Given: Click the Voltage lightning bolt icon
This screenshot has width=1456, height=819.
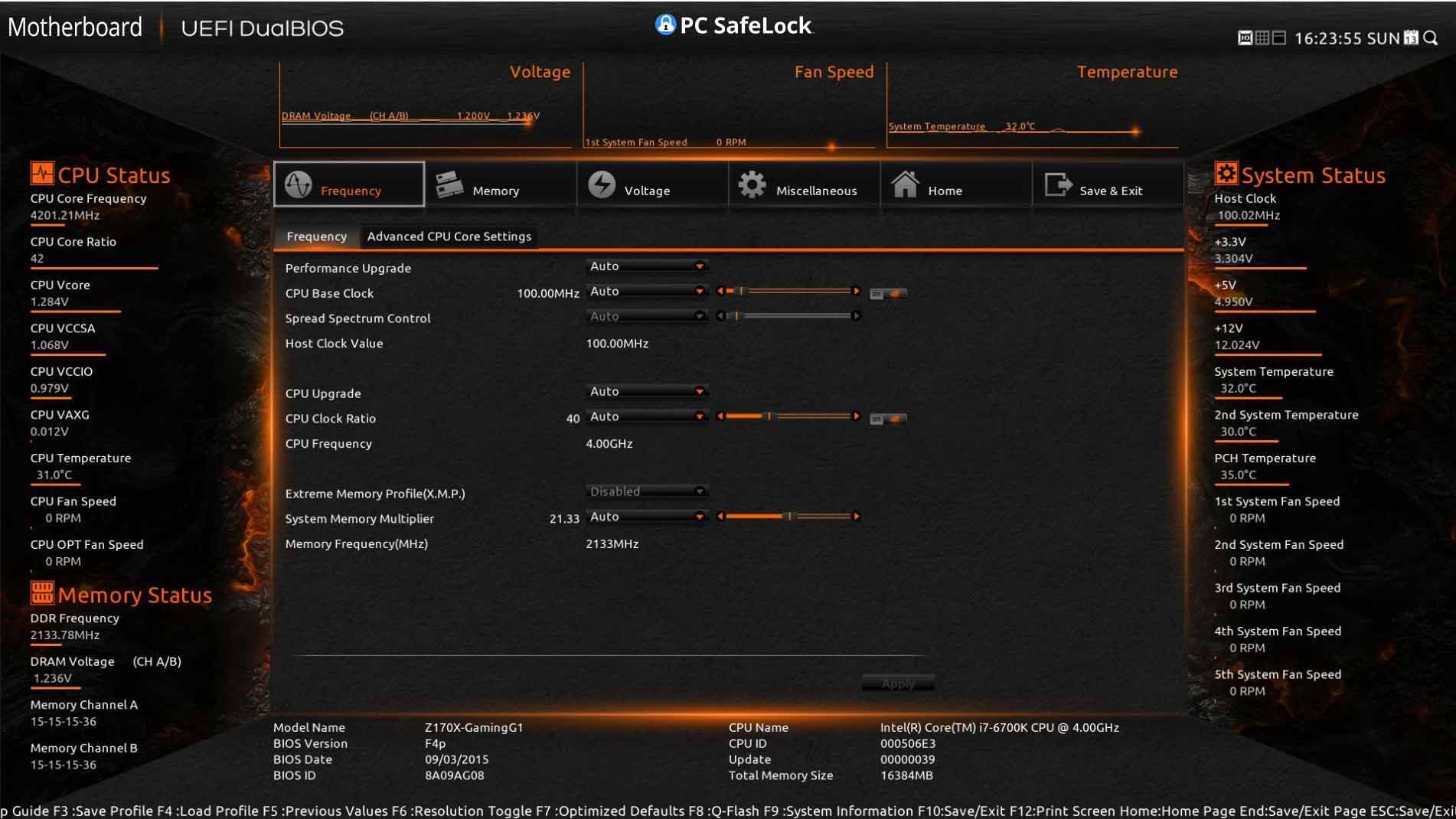Looking at the screenshot, I should (602, 184).
